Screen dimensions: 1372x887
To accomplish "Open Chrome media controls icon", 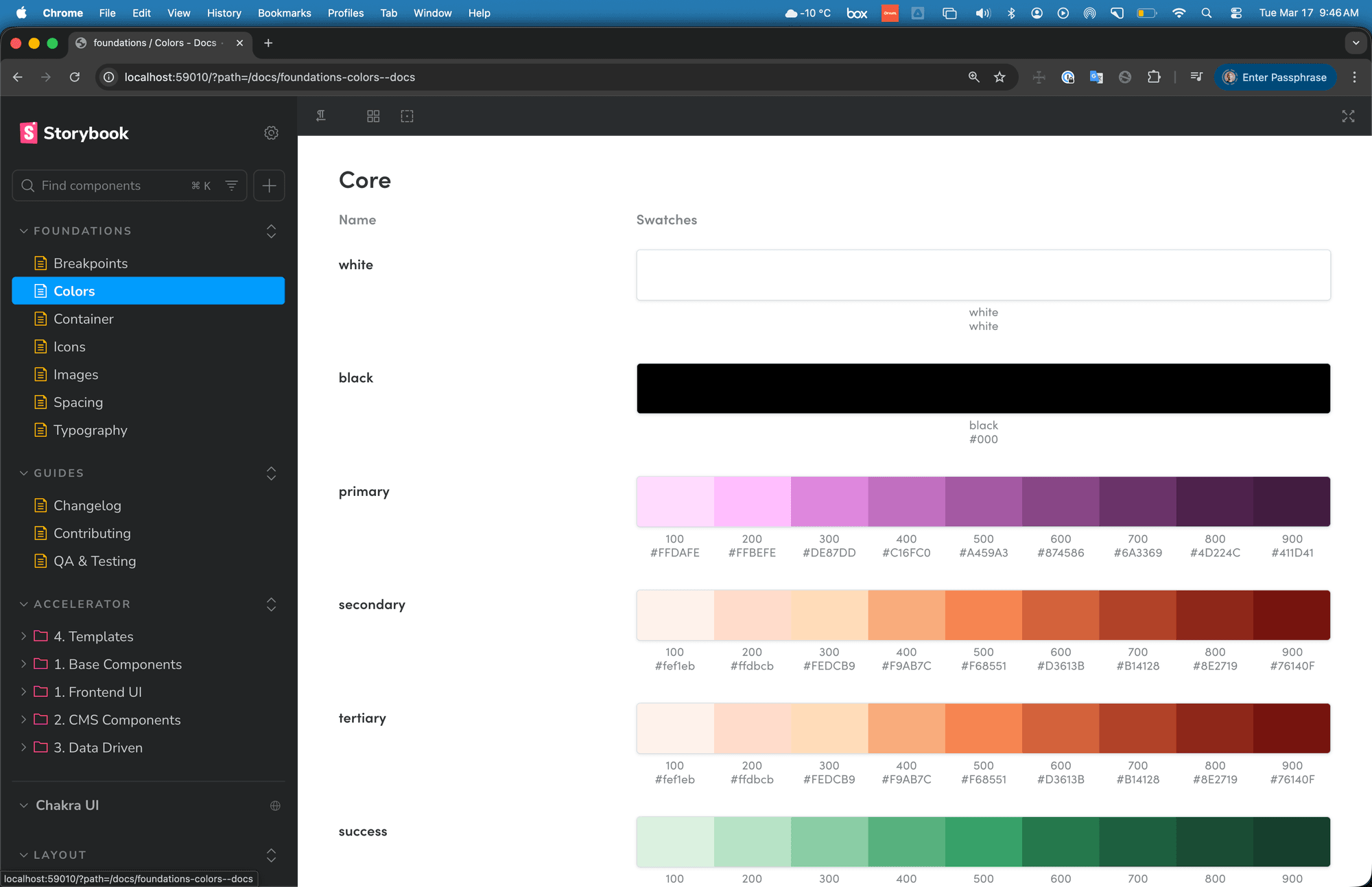I will click(x=1196, y=77).
